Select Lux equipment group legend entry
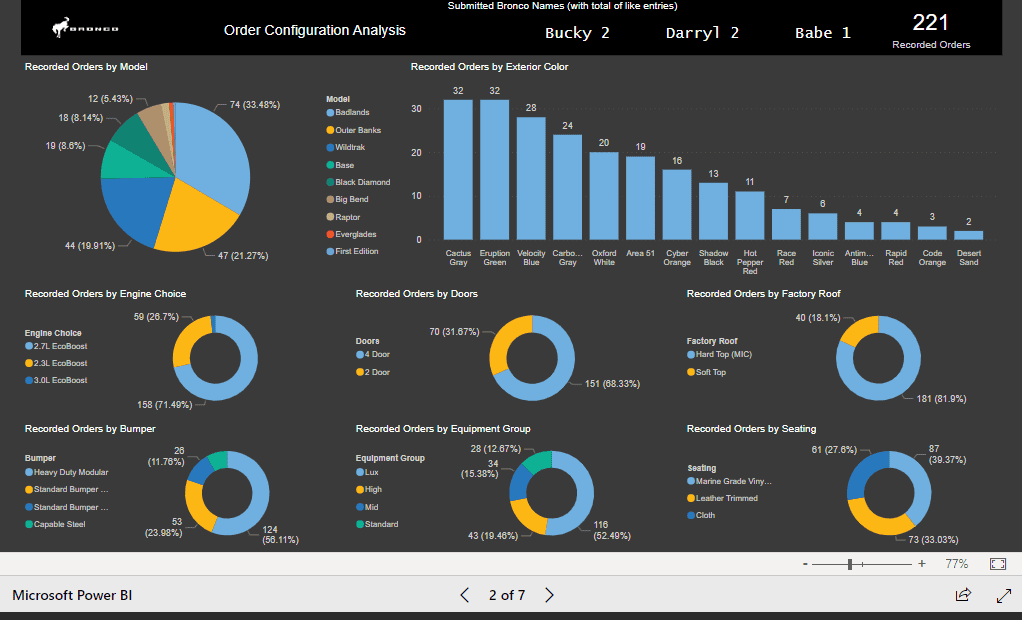This screenshot has width=1022, height=620. pyautogui.click(x=368, y=472)
